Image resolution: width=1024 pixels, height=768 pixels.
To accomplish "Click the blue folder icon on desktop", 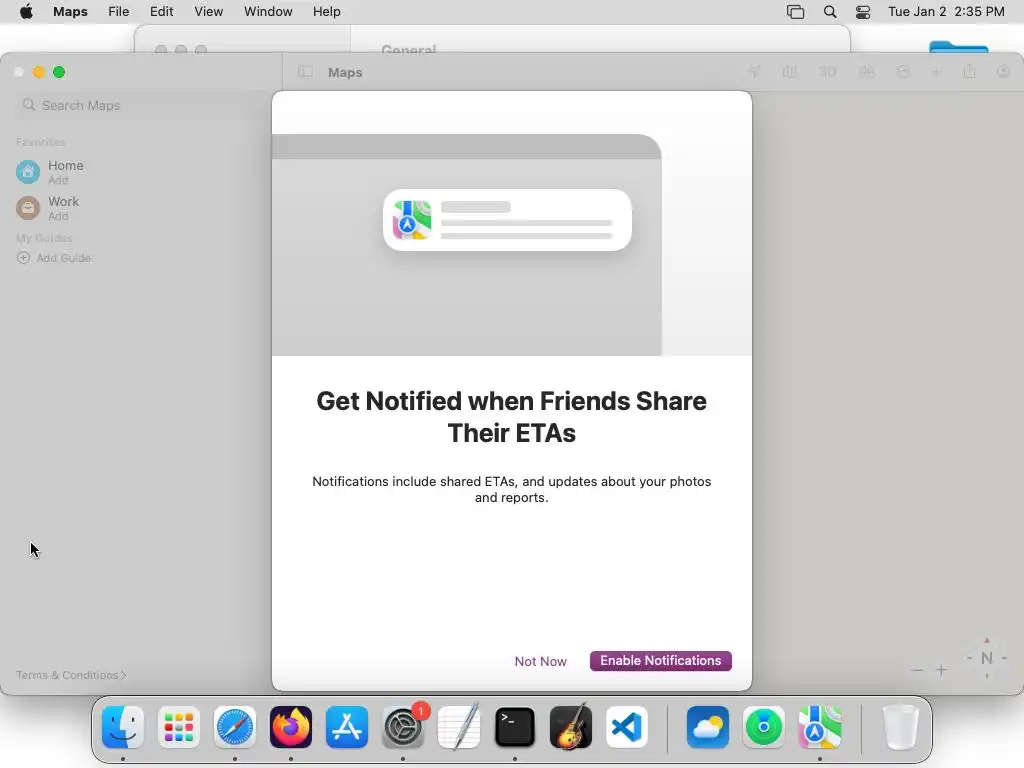I will pyautogui.click(x=958, y=46).
